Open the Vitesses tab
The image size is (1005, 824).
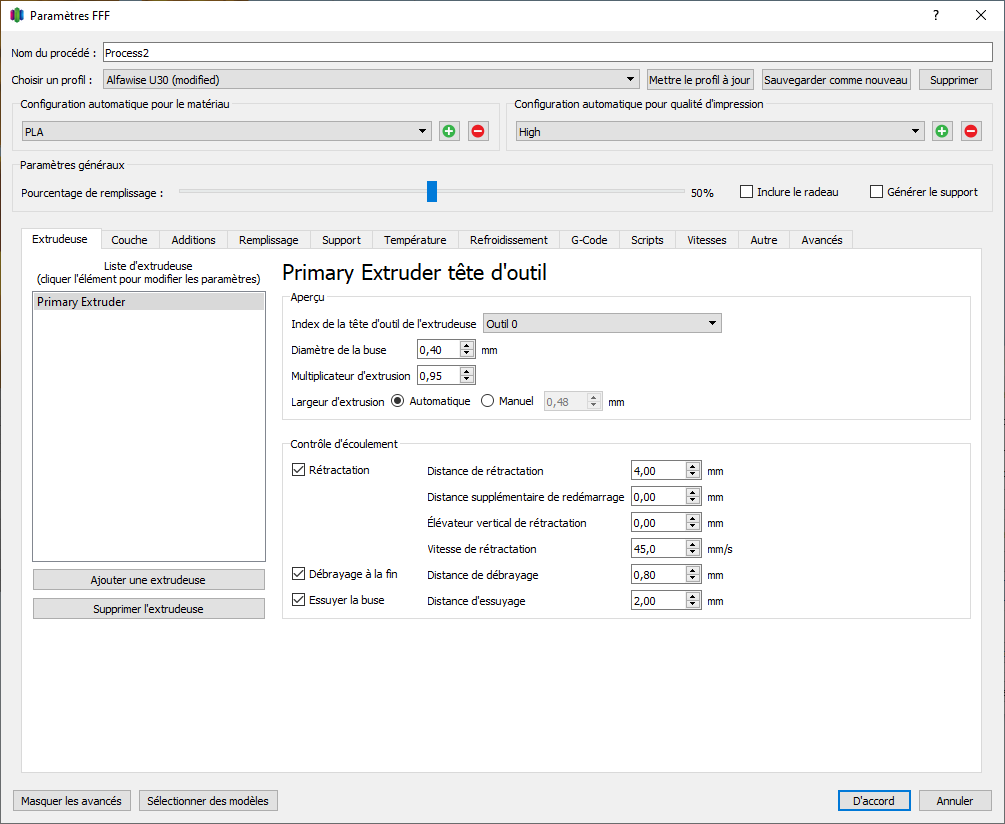pyautogui.click(x=707, y=240)
